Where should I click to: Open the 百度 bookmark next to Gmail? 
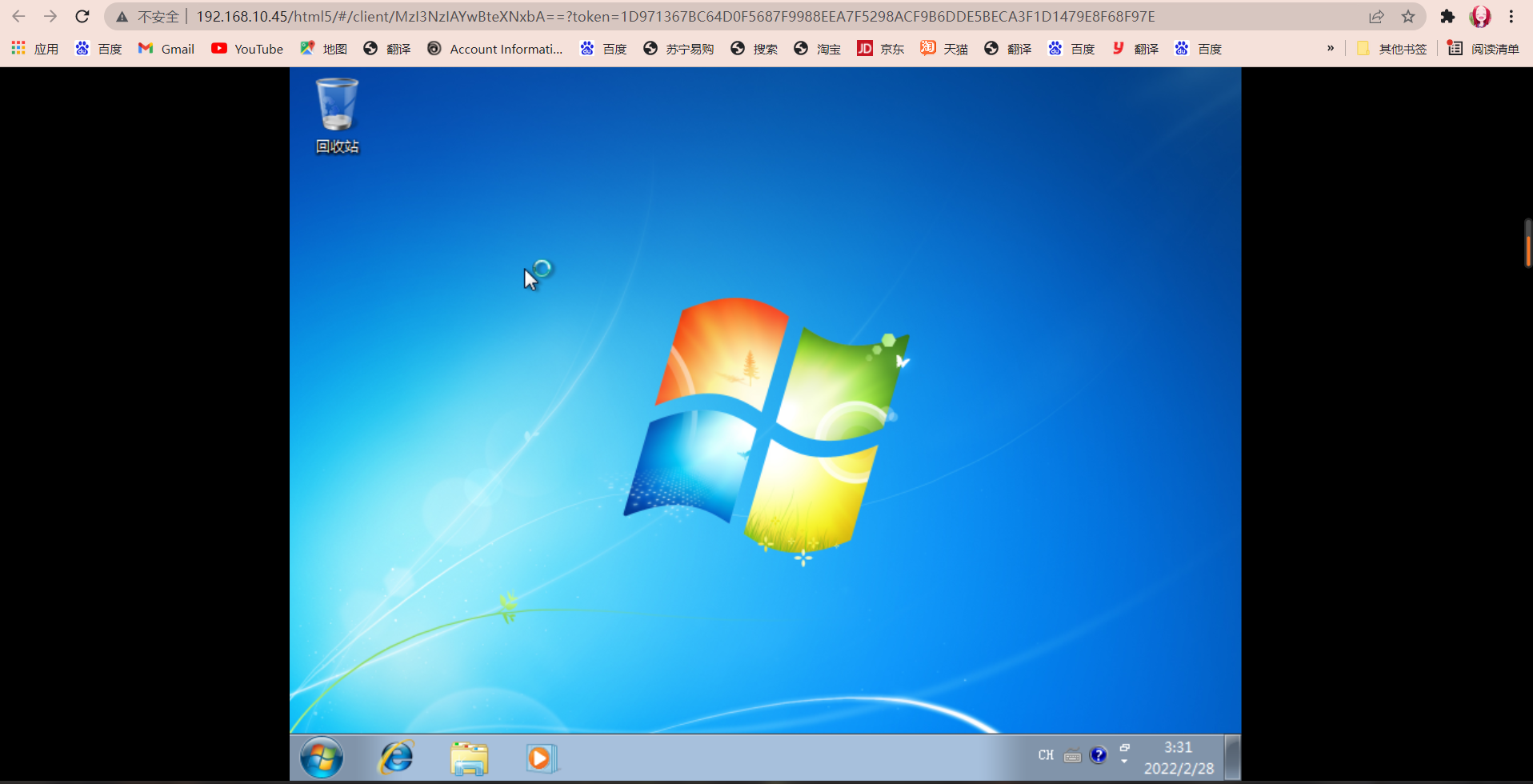tap(98, 49)
